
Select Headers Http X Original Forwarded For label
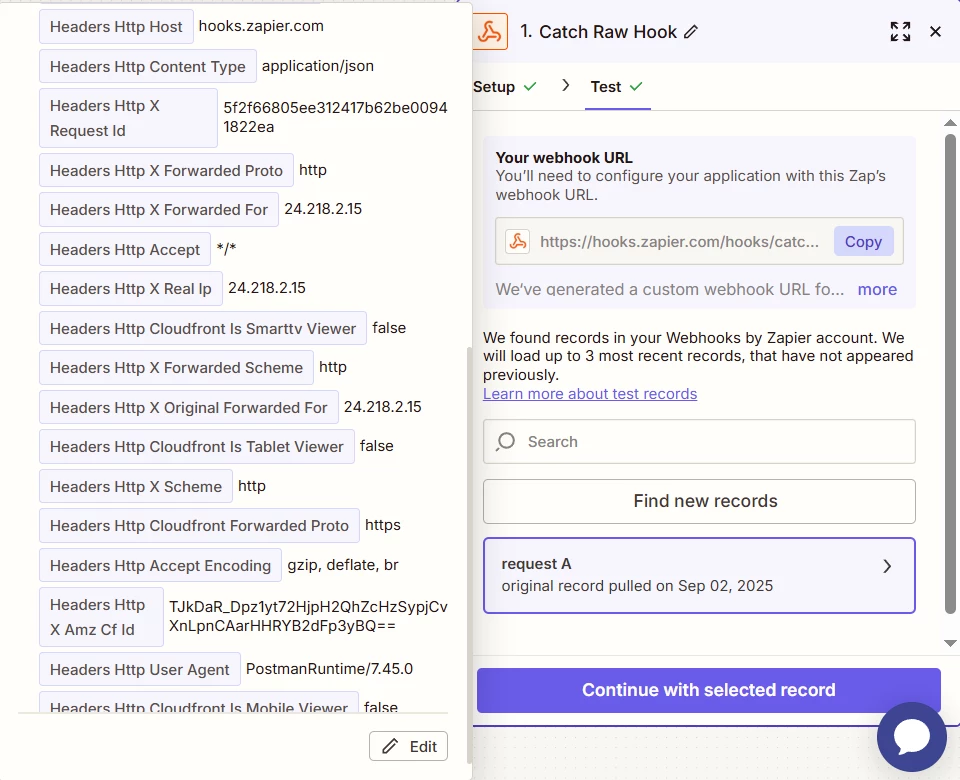(x=189, y=407)
